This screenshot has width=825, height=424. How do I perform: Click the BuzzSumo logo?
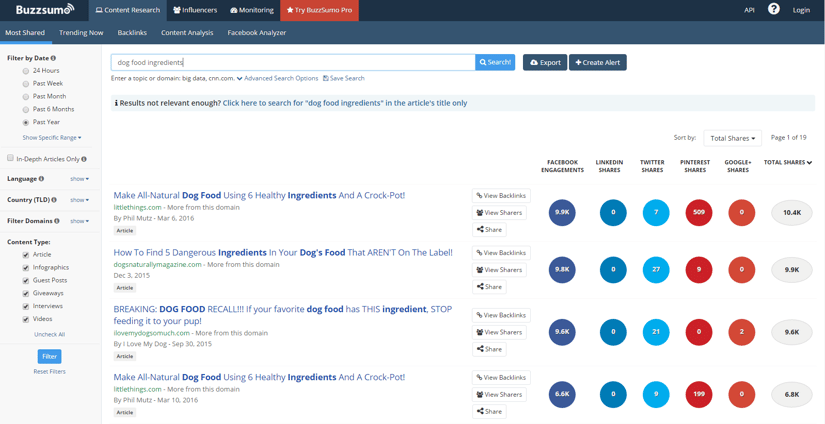pos(44,10)
